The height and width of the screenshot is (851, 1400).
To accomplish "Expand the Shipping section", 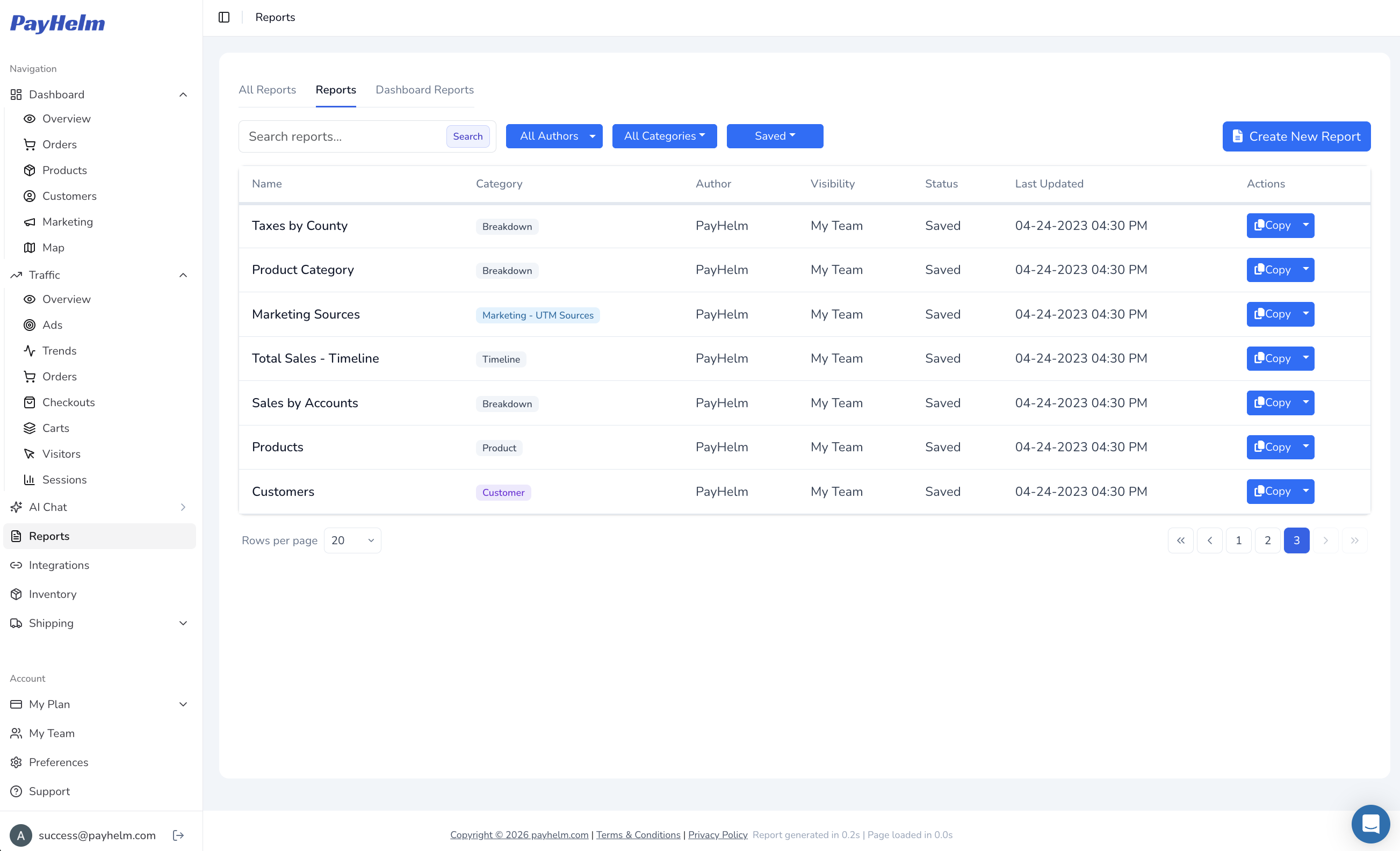I will (x=183, y=623).
